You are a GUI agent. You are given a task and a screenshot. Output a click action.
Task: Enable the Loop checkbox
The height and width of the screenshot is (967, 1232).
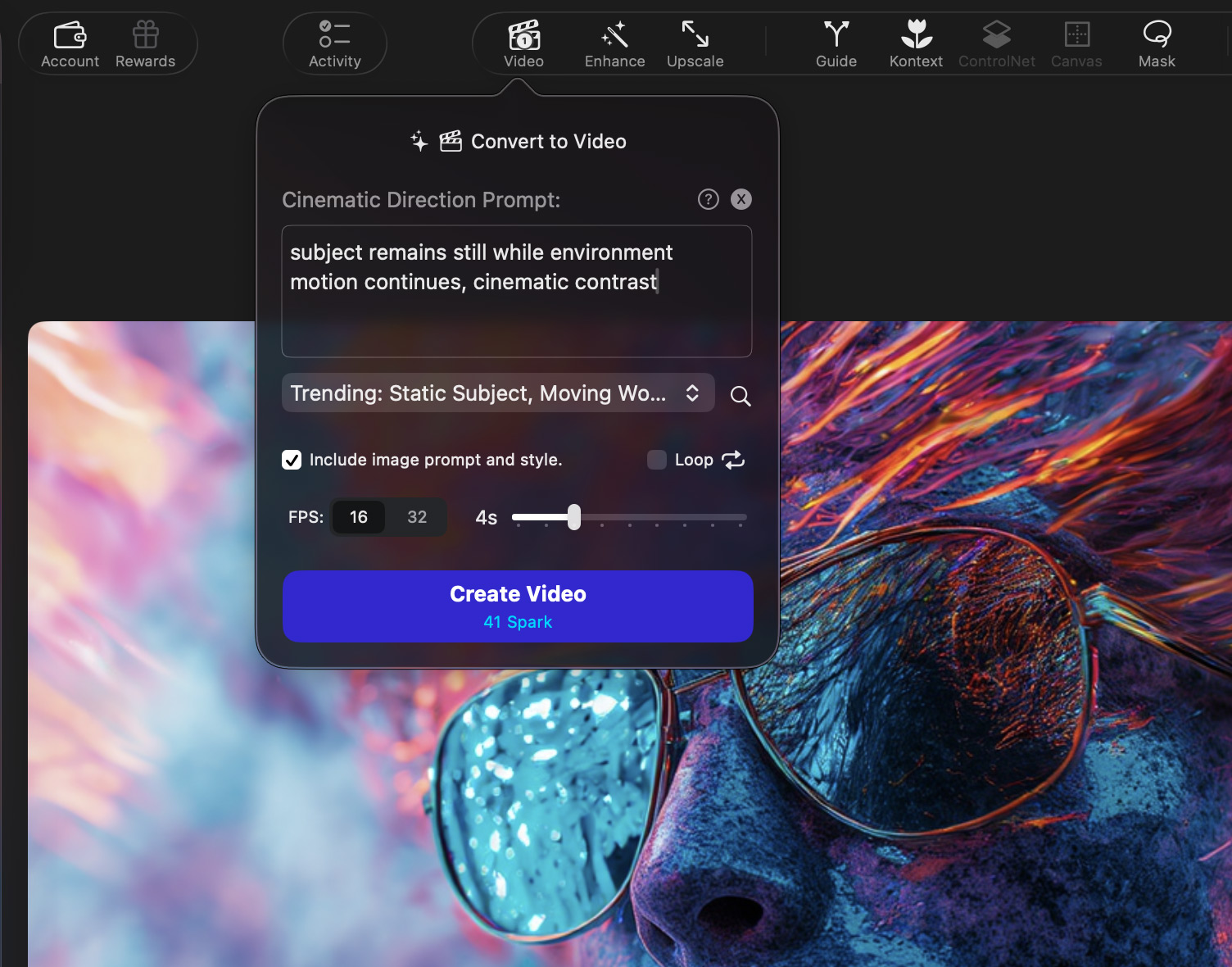coord(657,460)
